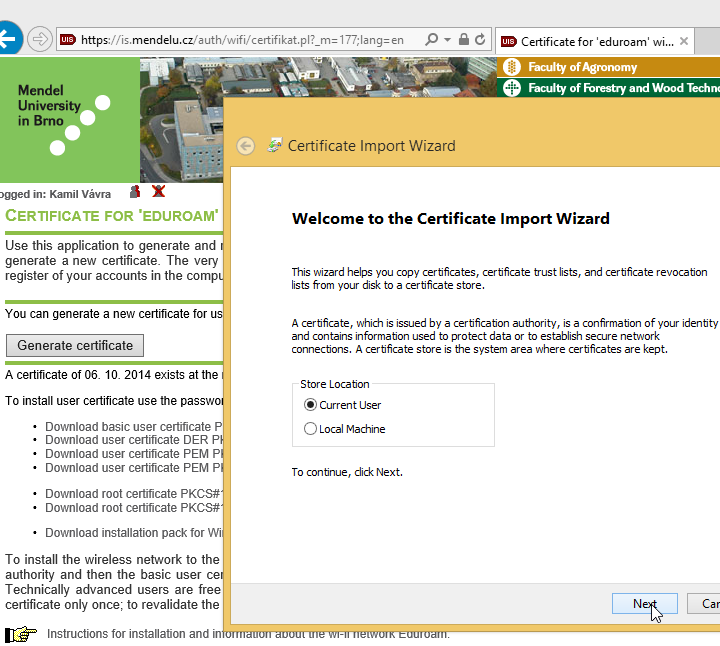Click the Faculty of Agronomy icon

pos(512,67)
